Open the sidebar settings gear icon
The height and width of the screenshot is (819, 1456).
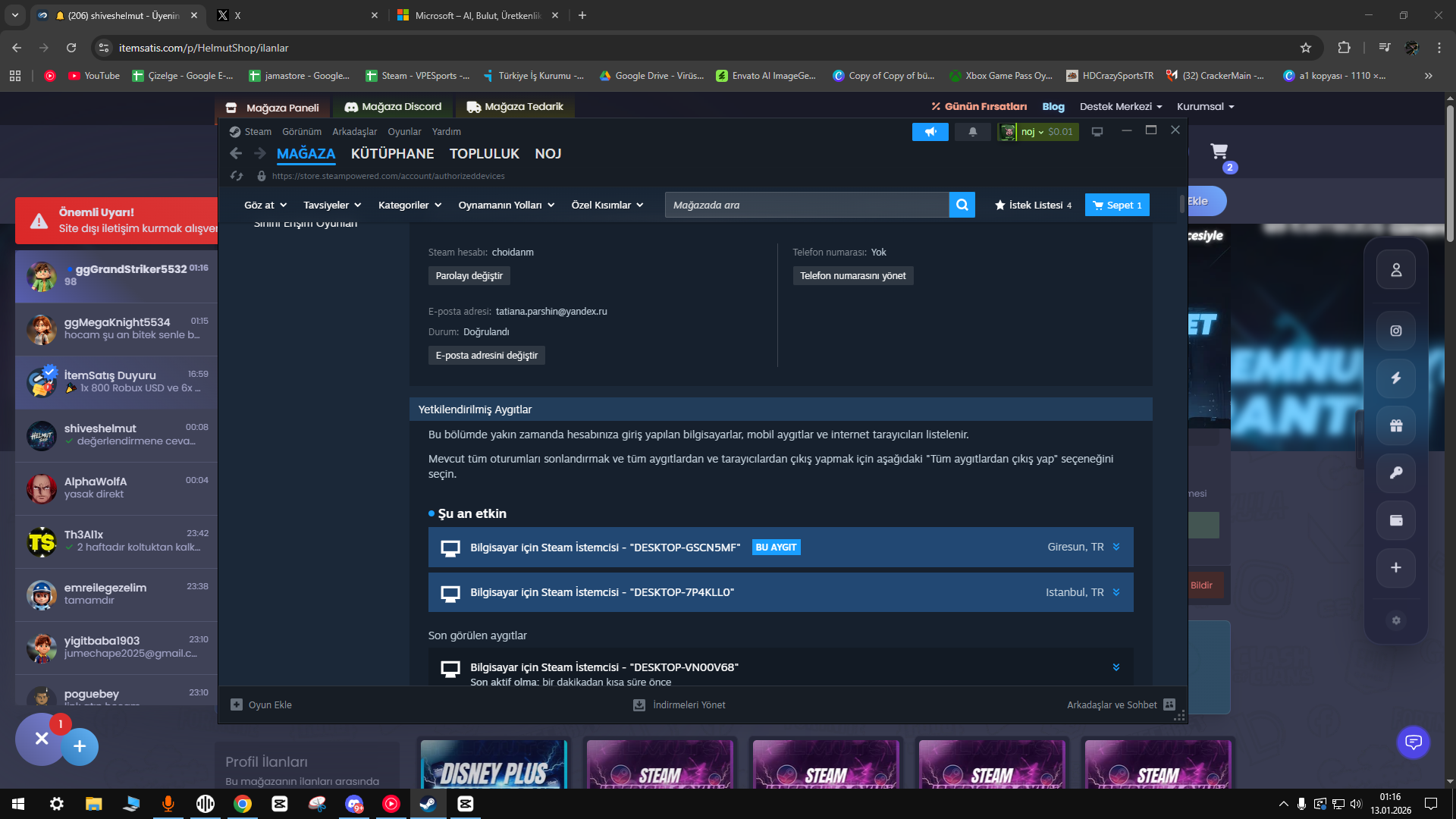click(x=1396, y=620)
